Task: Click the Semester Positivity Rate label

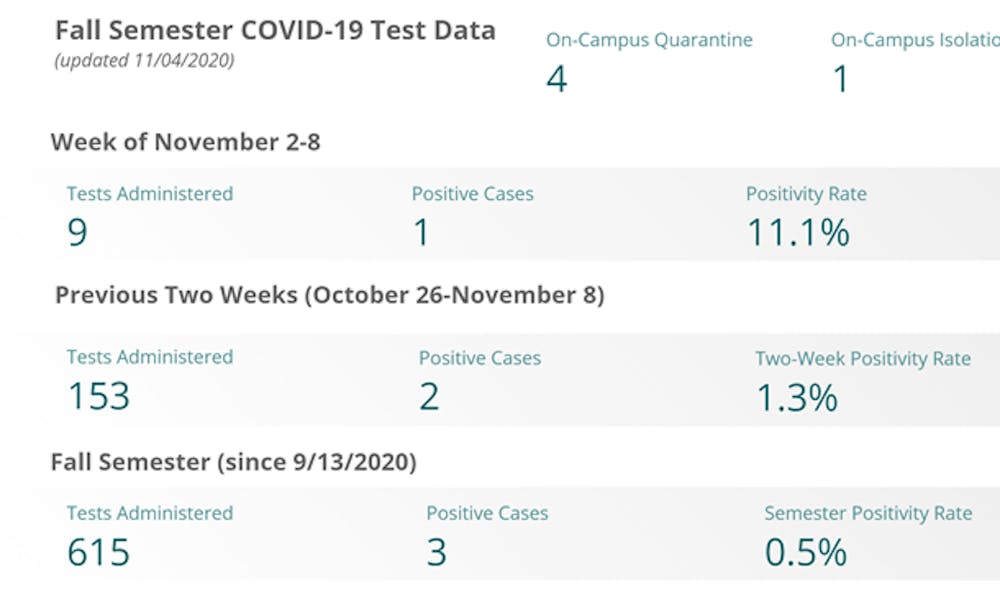Action: [868, 514]
